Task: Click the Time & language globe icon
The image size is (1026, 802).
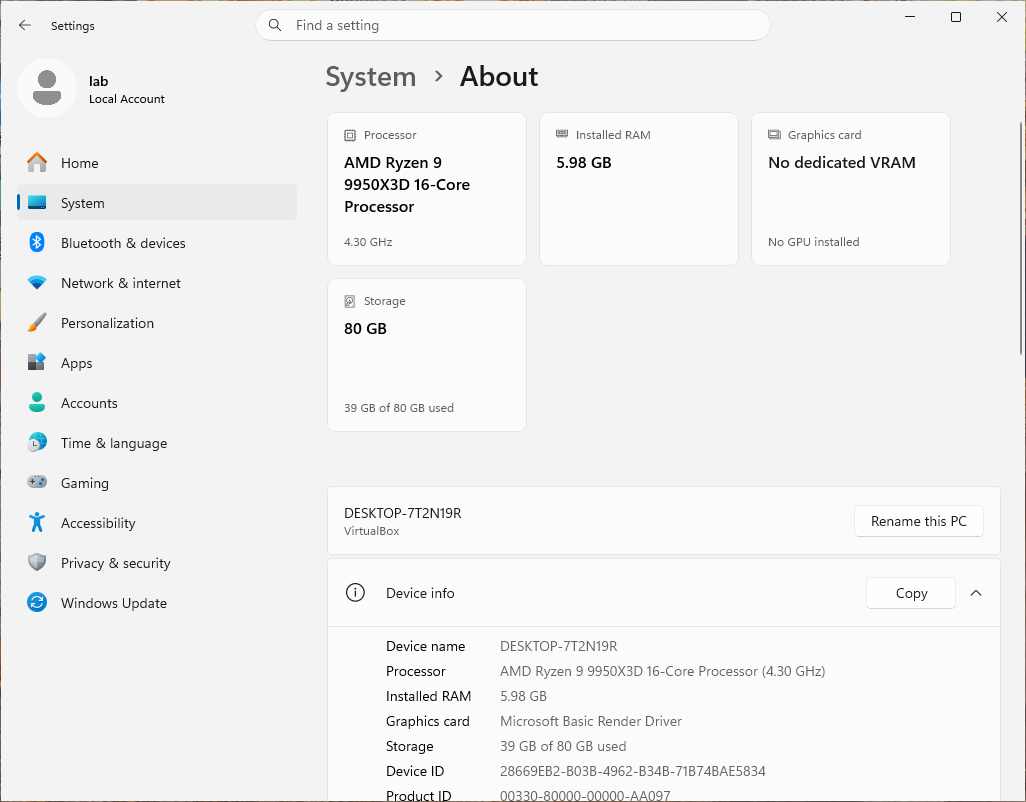Action: pyautogui.click(x=37, y=442)
